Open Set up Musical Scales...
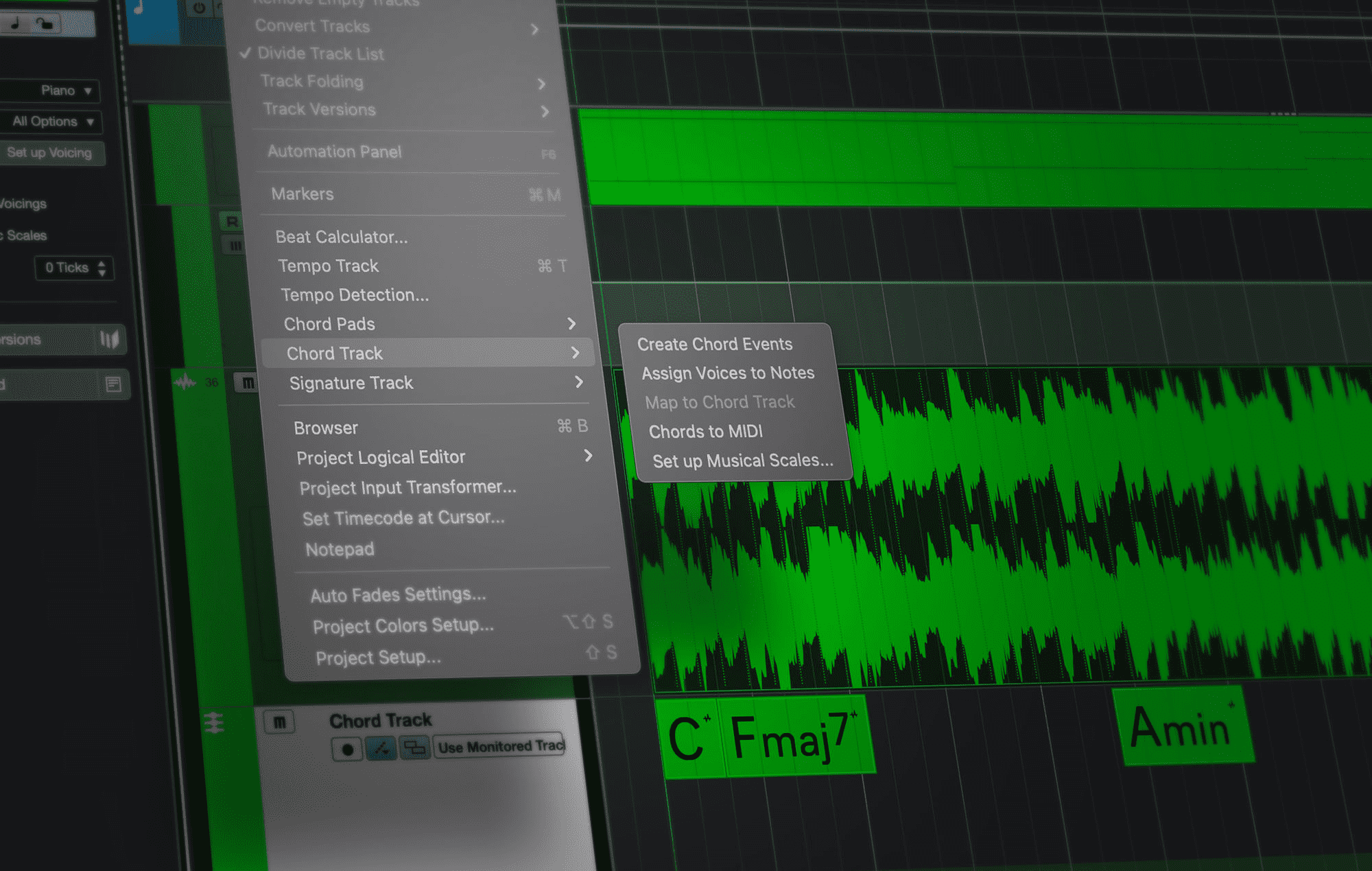 (743, 461)
